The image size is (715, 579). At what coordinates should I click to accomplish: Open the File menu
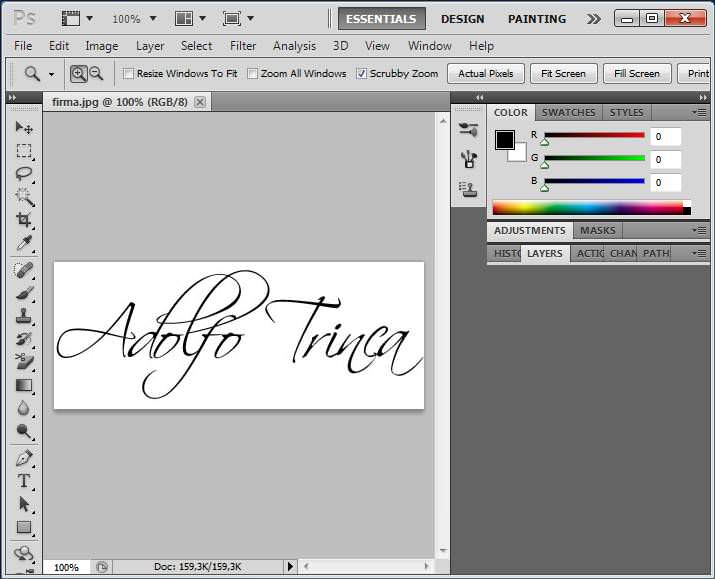(x=23, y=46)
